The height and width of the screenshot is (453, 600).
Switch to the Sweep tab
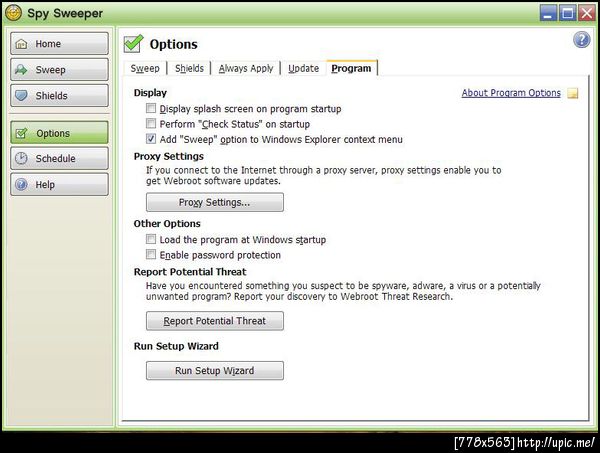tap(145, 68)
